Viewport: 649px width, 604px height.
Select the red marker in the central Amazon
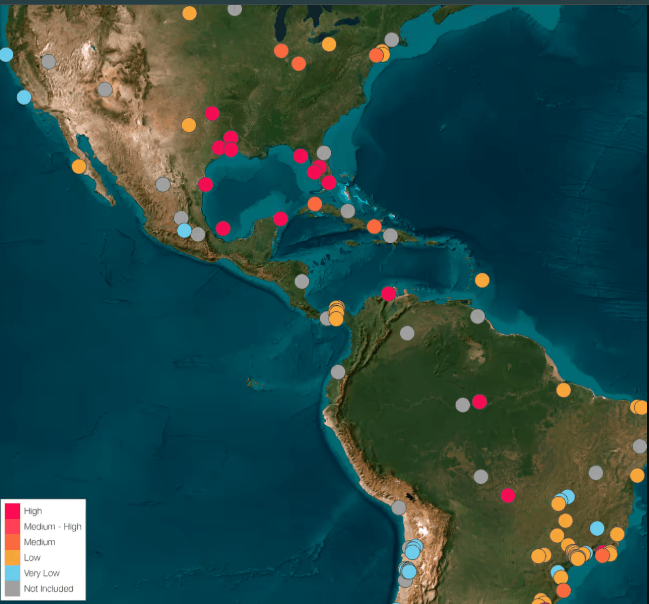[x=479, y=402]
